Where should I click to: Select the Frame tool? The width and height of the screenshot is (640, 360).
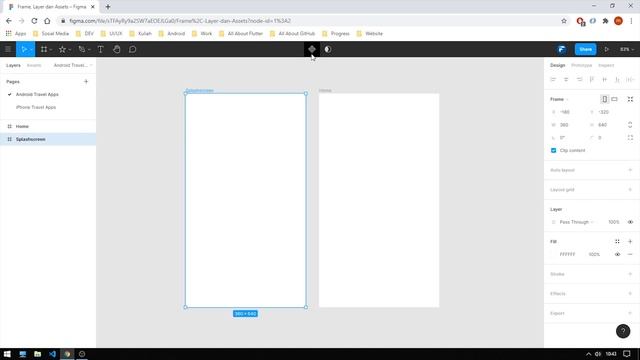point(44,49)
